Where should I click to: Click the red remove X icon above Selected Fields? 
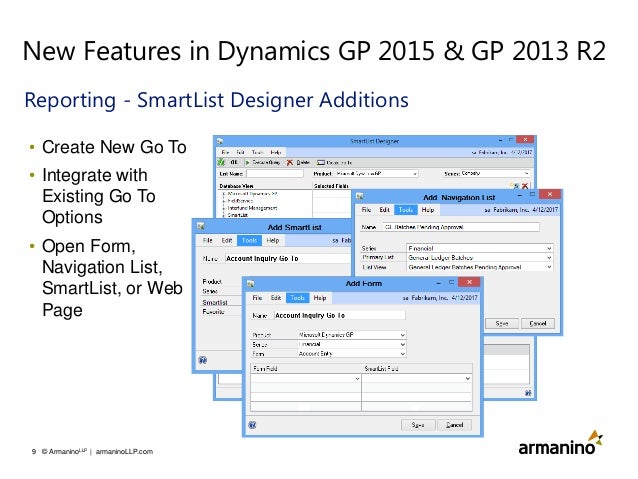(x=525, y=186)
